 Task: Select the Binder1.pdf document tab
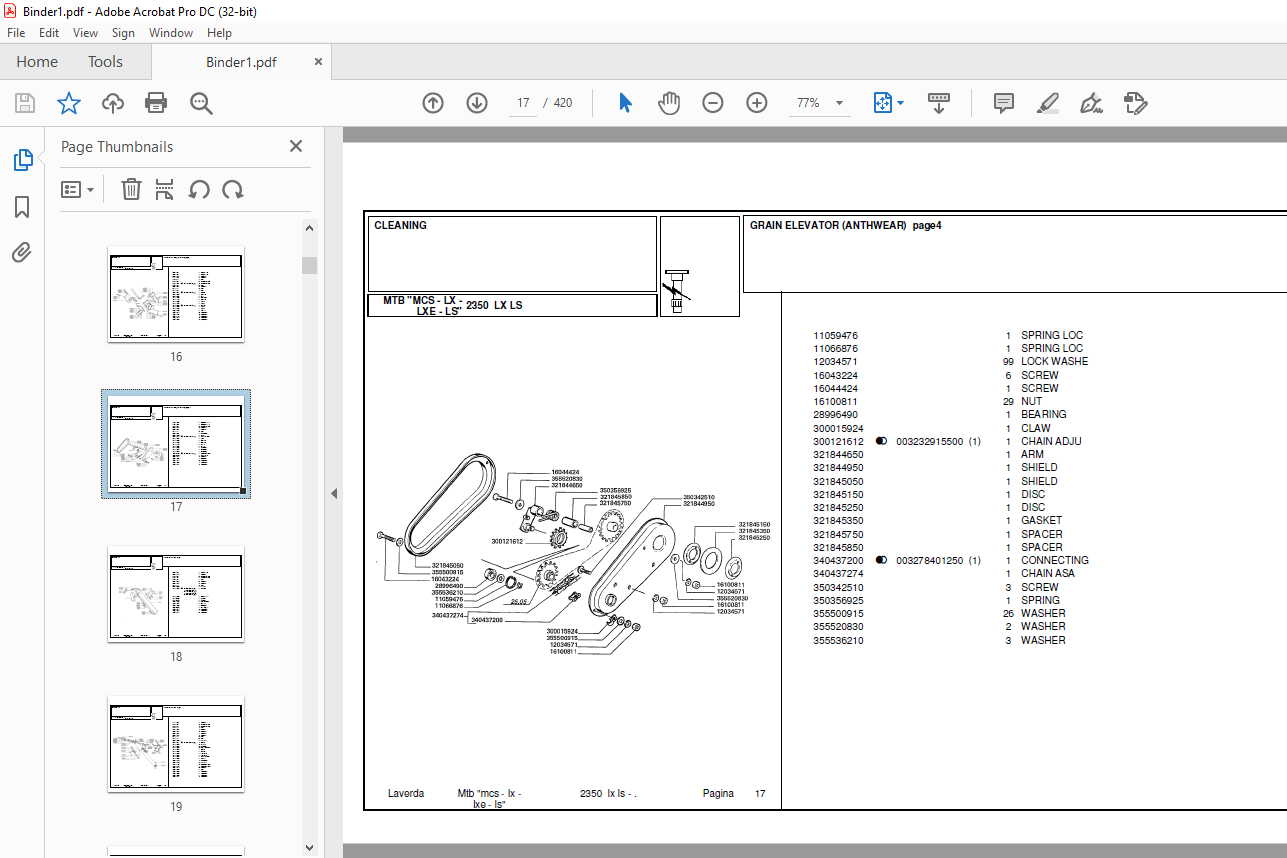pyautogui.click(x=241, y=62)
